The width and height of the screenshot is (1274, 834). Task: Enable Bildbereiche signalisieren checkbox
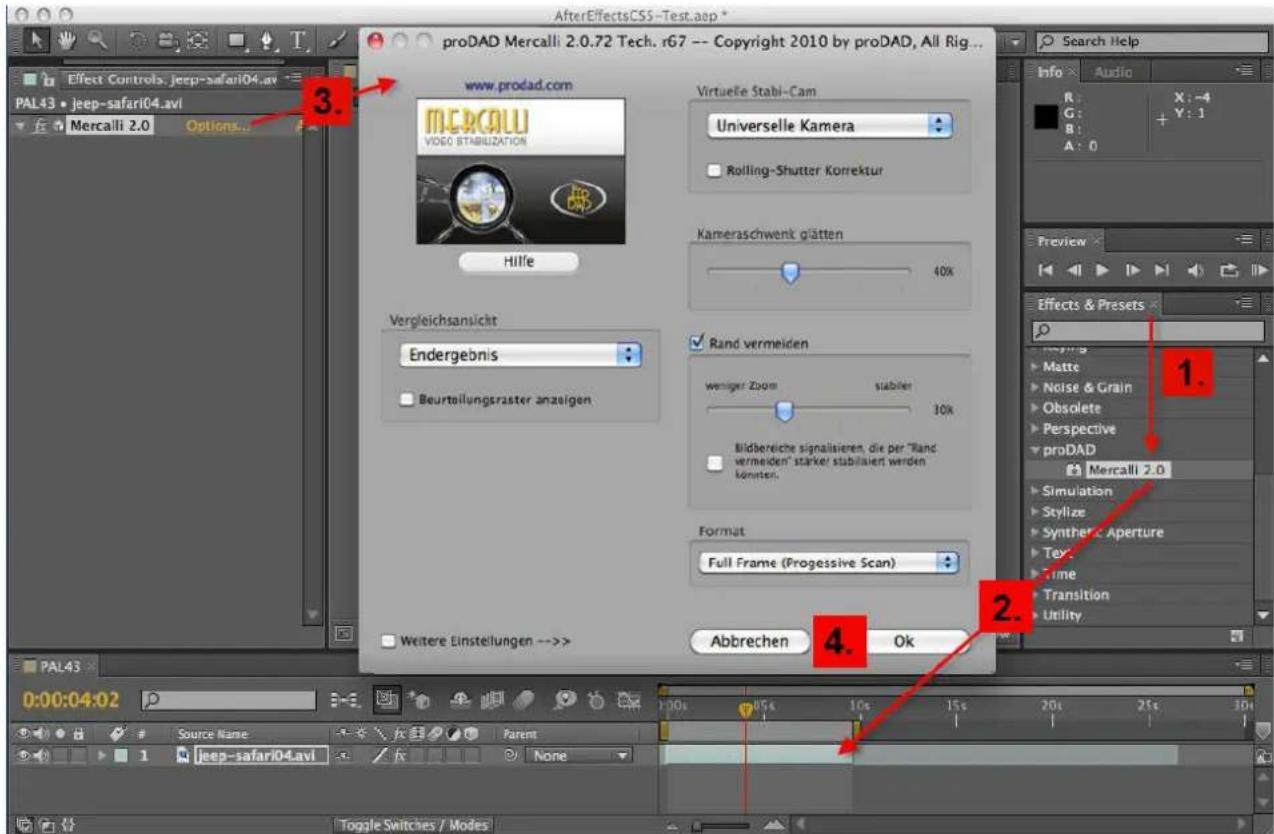tap(714, 461)
